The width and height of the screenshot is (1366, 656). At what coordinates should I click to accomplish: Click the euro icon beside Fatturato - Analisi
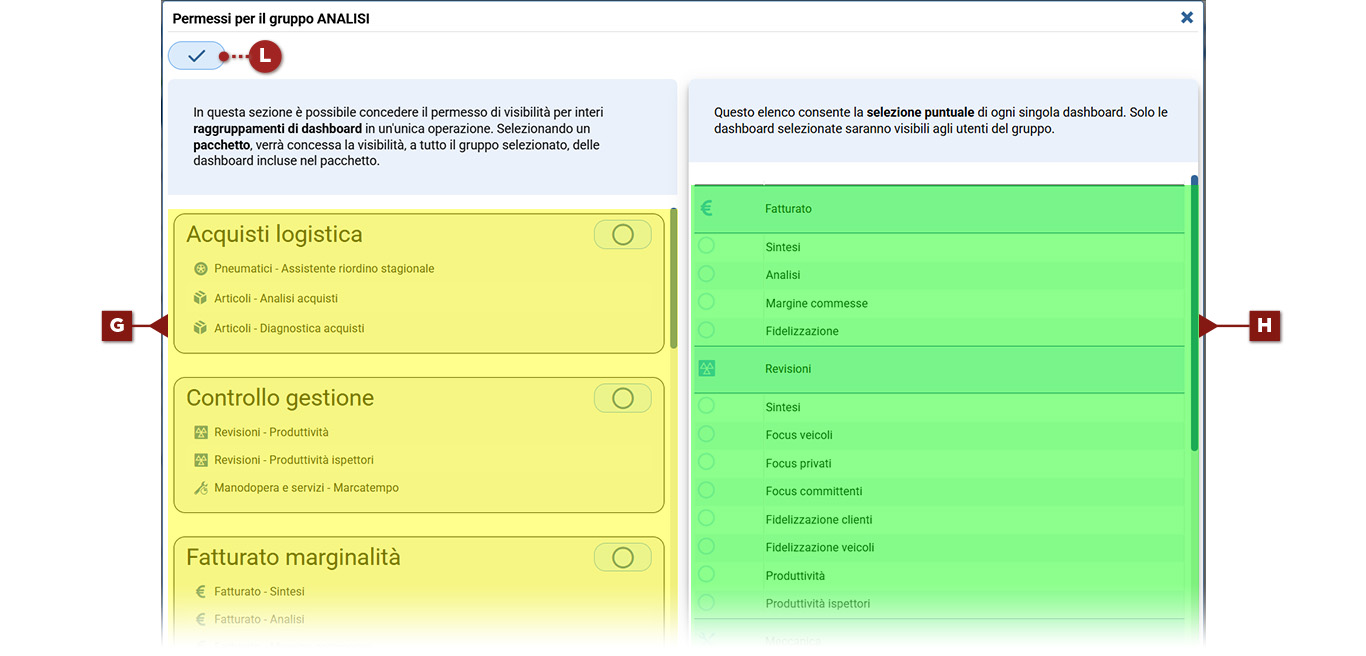pos(200,619)
